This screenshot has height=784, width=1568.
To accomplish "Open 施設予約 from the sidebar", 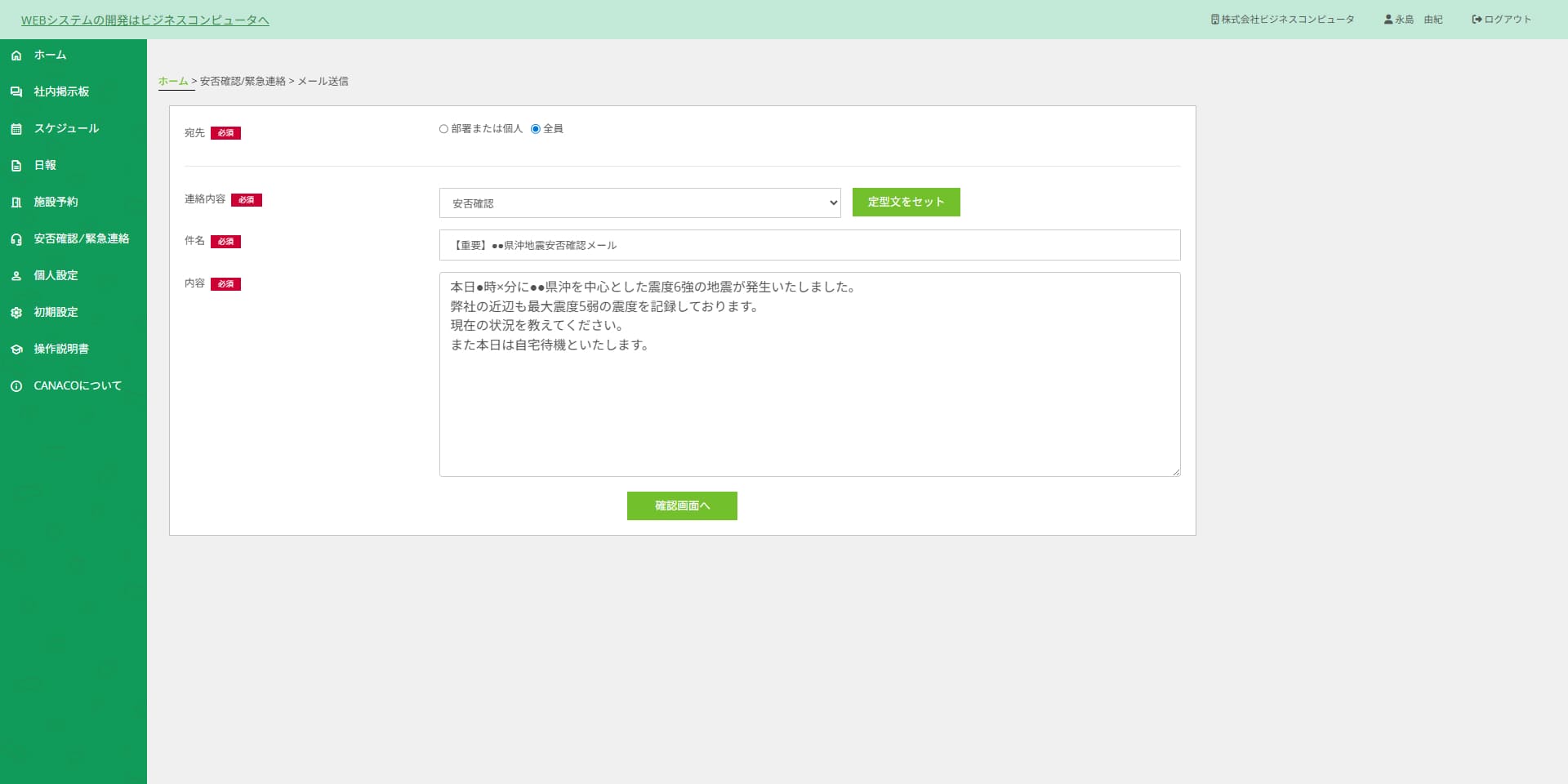I will click(56, 202).
